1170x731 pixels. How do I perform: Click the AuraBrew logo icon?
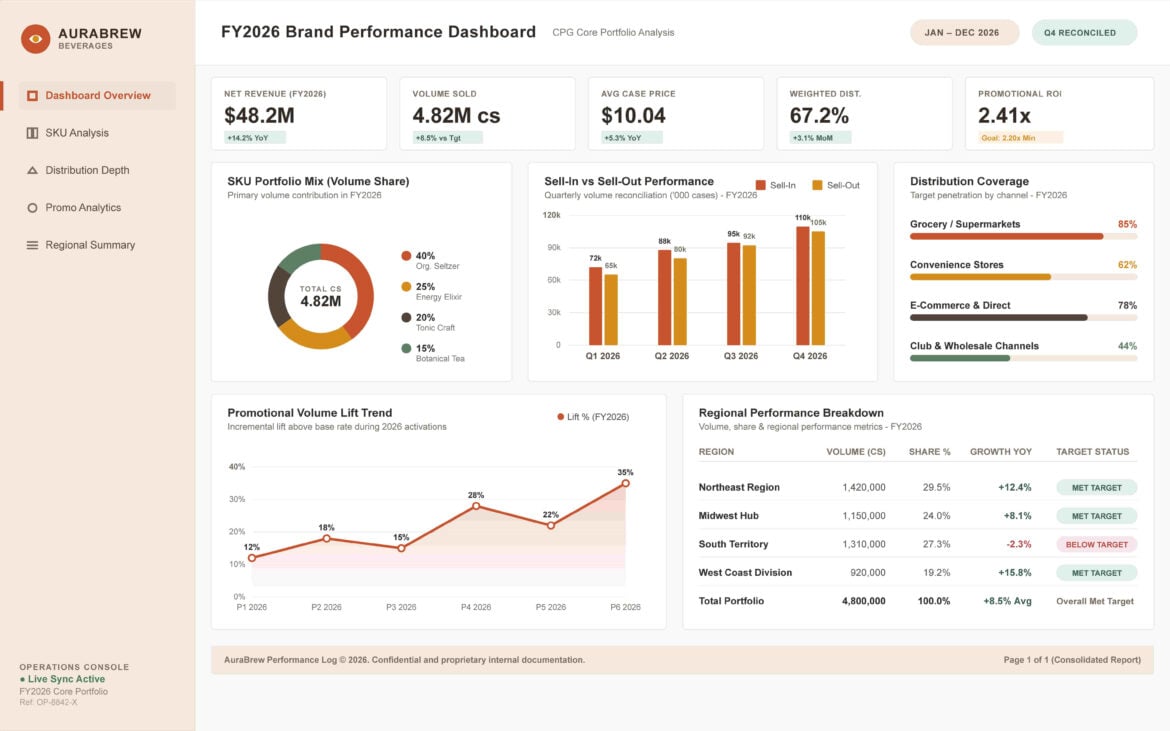click(x=35, y=39)
